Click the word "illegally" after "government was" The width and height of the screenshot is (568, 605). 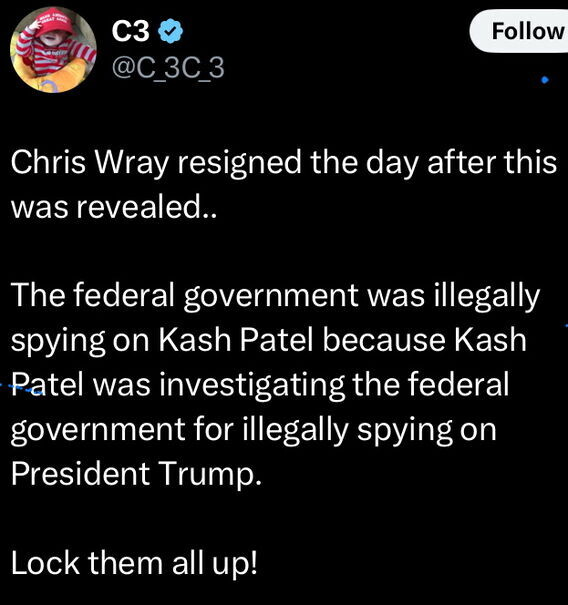point(487,296)
